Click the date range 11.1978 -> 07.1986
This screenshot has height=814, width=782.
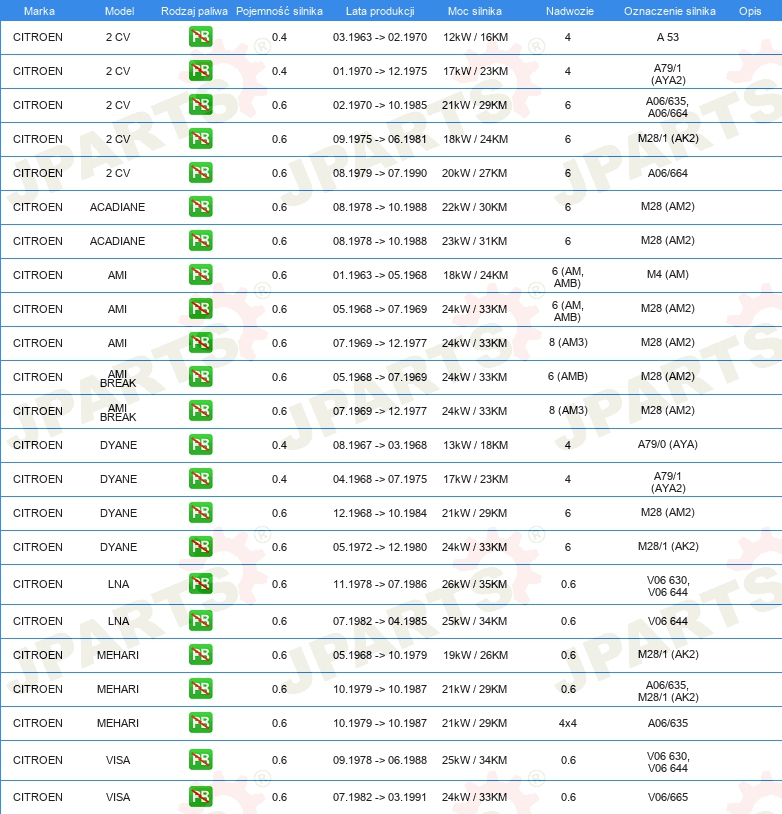pyautogui.click(x=380, y=584)
